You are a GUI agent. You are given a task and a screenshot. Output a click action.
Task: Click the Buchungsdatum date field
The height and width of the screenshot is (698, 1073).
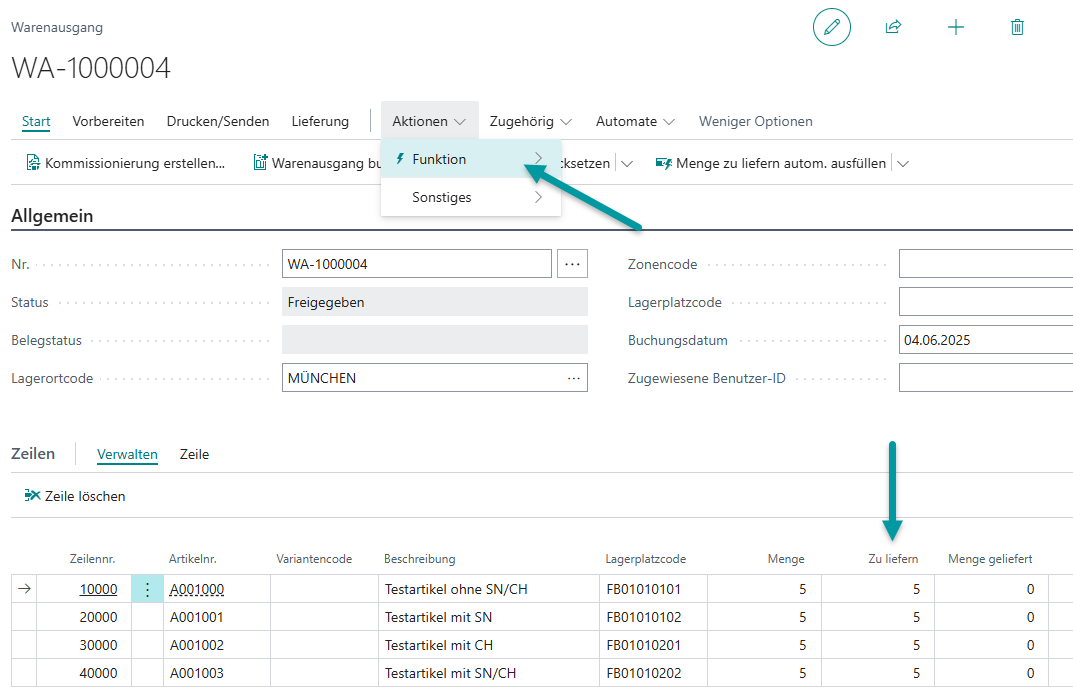click(984, 340)
